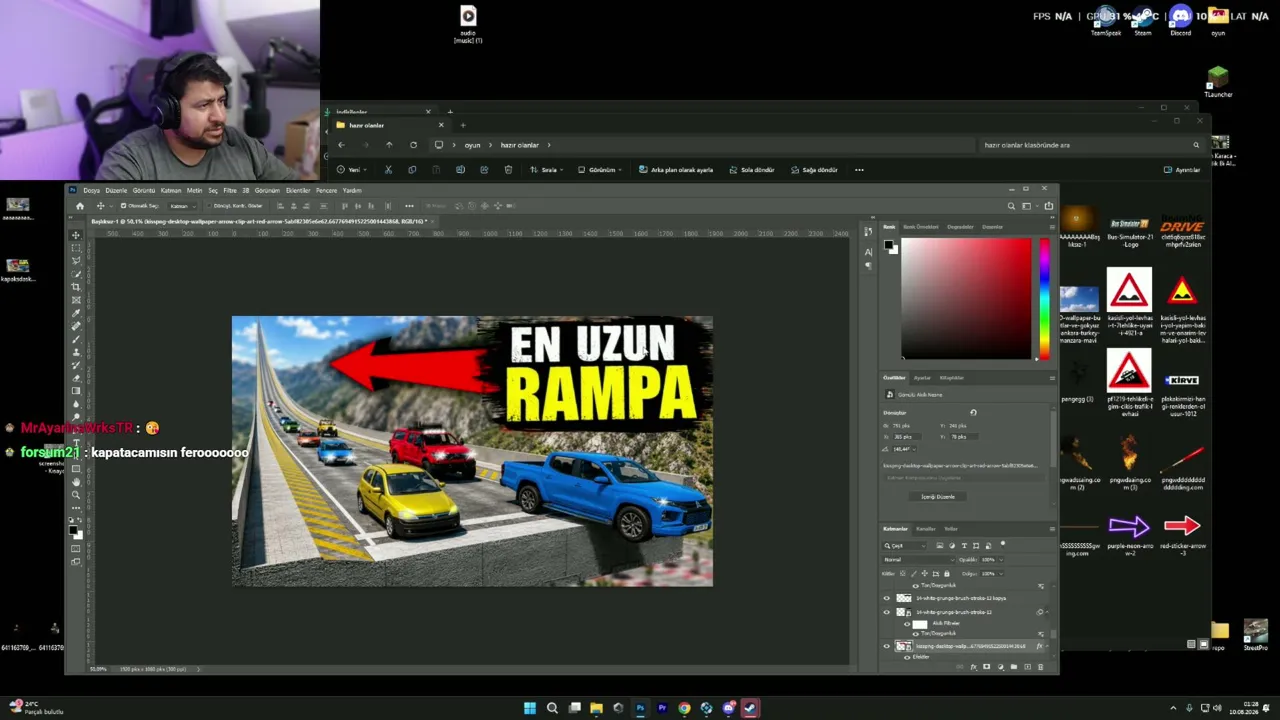Open the Filtre menu in Photoshop
Viewport: 1280px width, 720px height.
click(x=230, y=190)
